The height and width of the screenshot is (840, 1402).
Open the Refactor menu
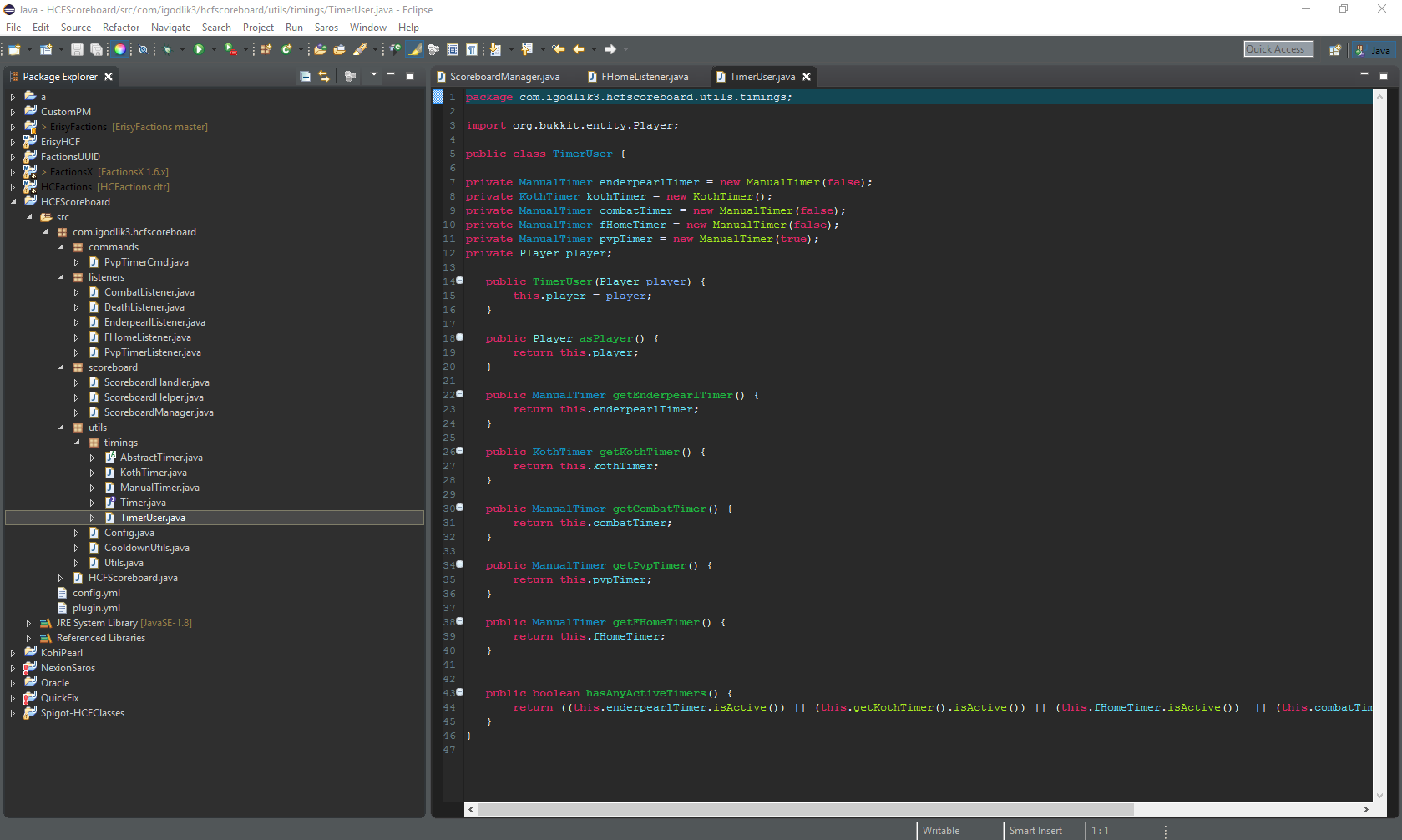pos(121,28)
